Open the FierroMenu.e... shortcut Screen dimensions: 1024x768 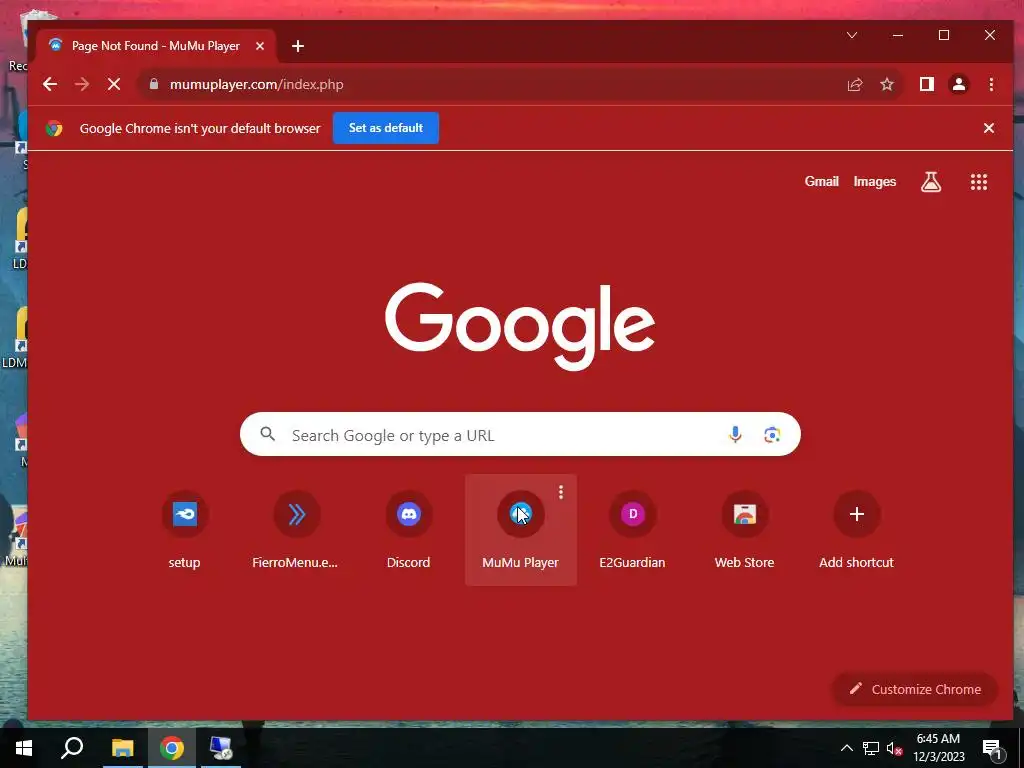[296, 530]
